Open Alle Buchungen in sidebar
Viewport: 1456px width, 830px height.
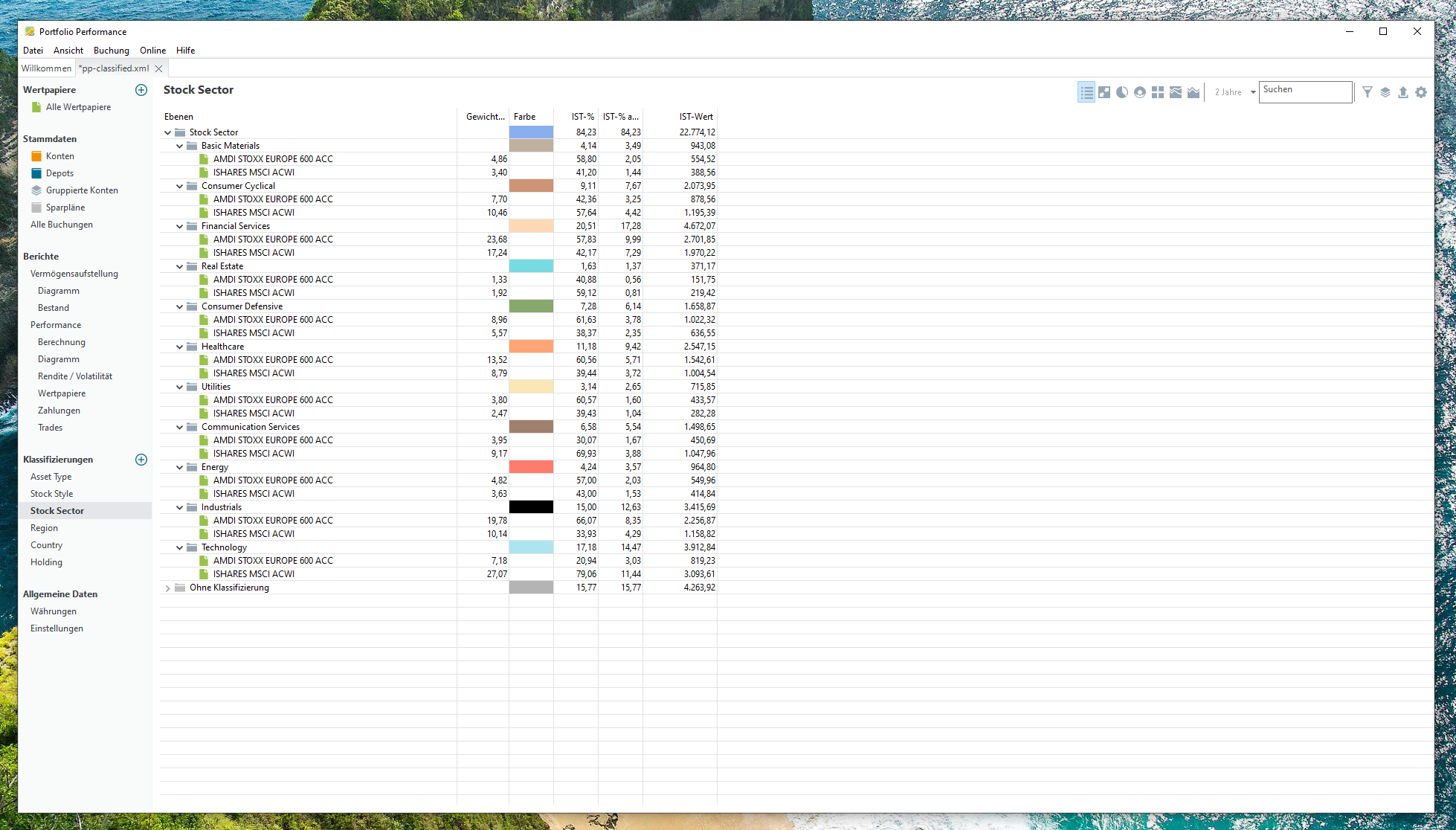pyautogui.click(x=62, y=225)
